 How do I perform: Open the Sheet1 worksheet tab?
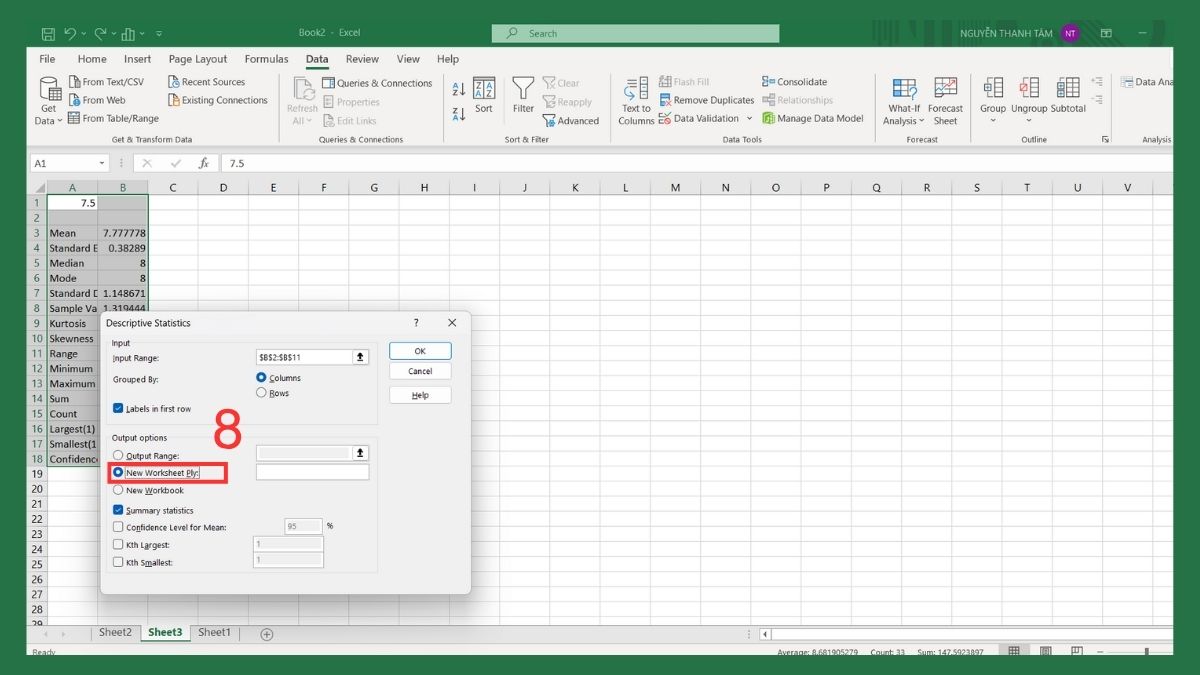point(214,632)
